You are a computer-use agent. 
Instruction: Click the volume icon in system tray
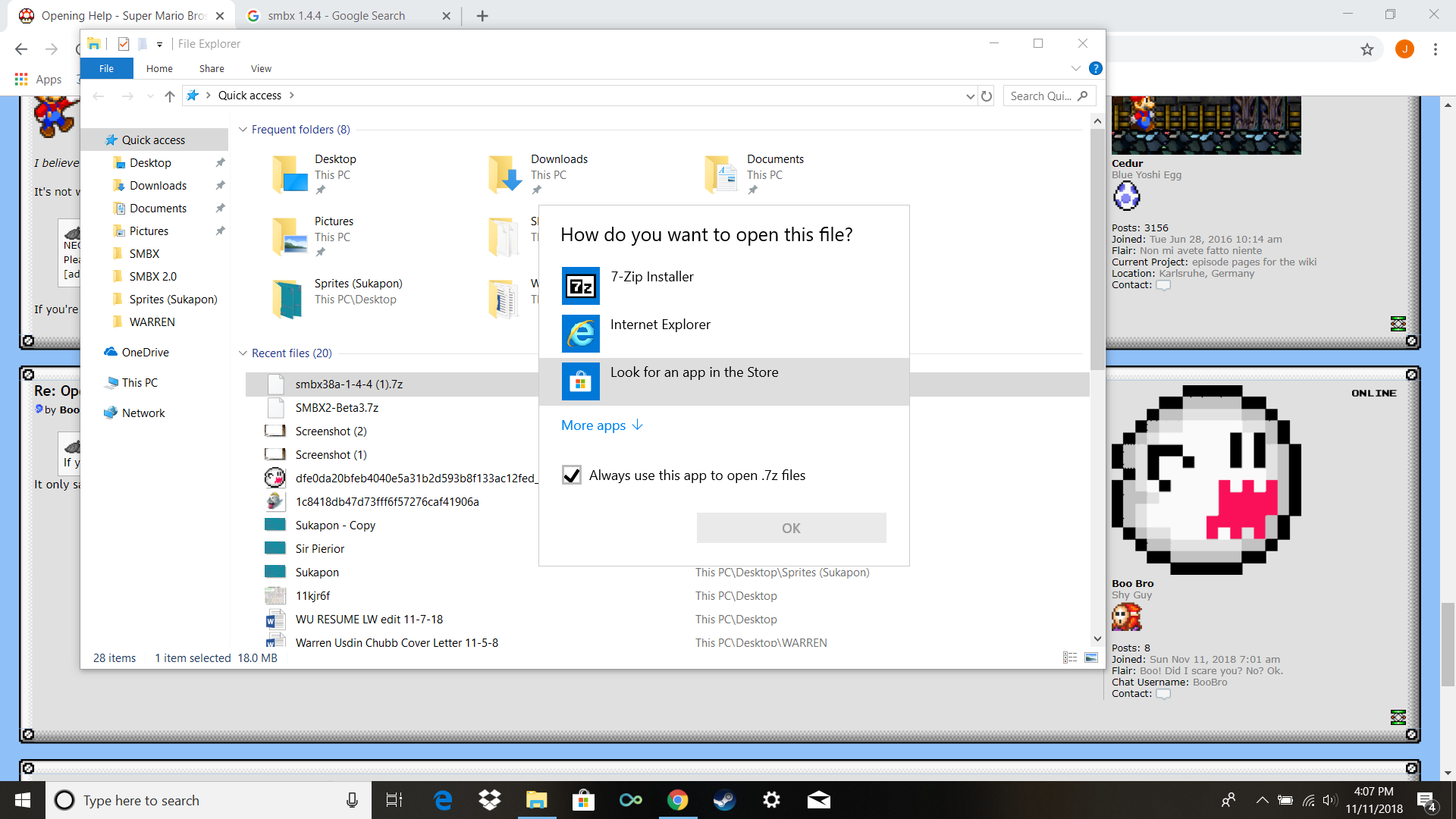(x=1329, y=800)
